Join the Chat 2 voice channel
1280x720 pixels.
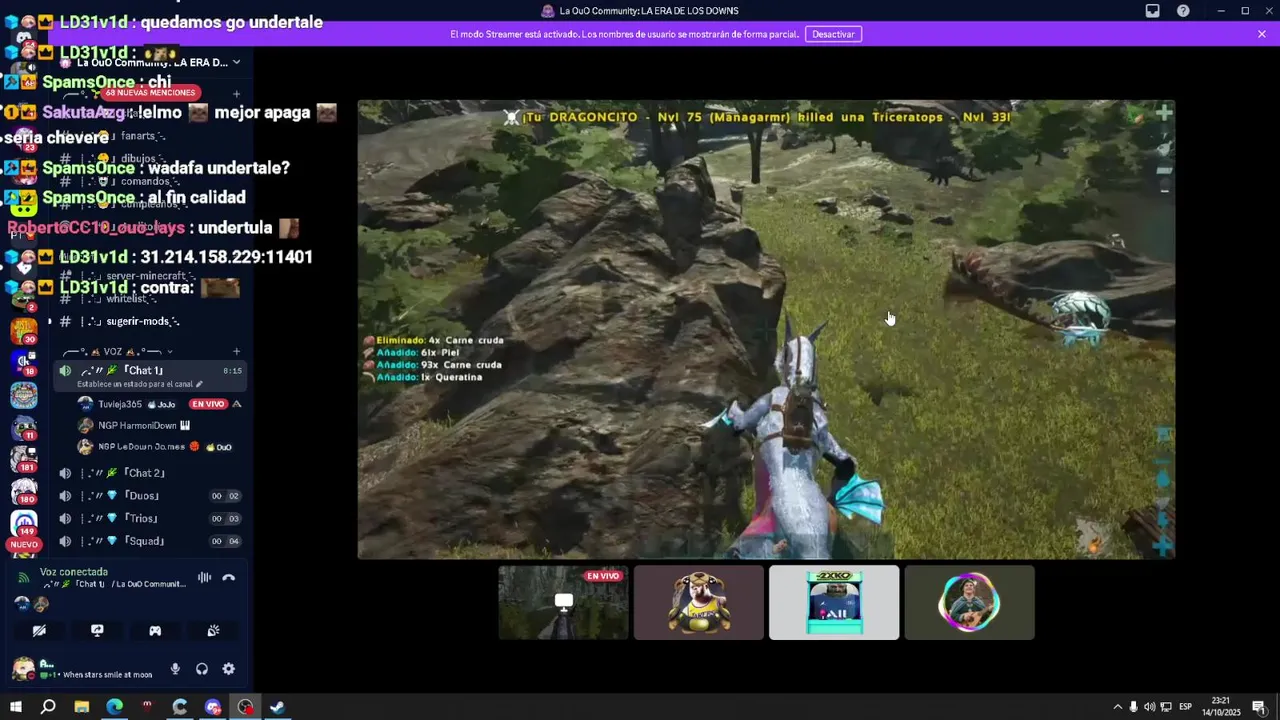pyautogui.click(x=150, y=473)
